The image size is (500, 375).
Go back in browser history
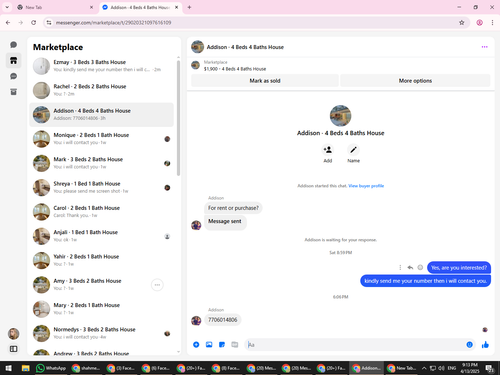8,23
